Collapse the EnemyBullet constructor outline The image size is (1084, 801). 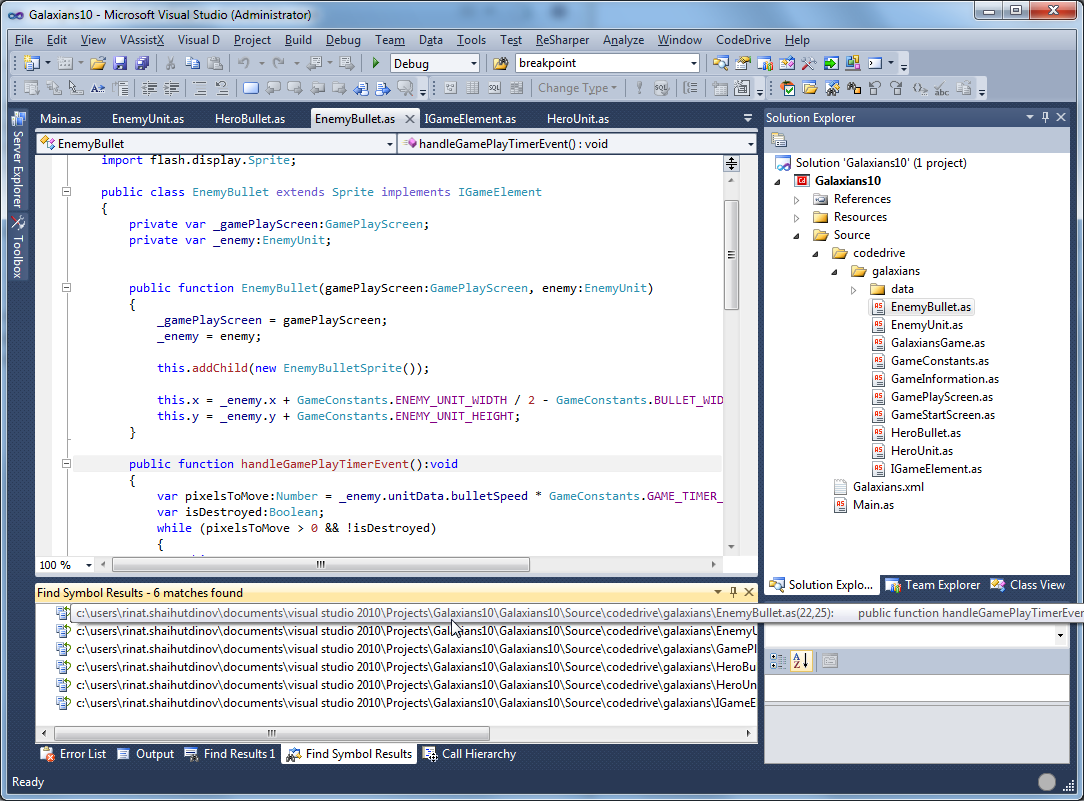tap(66, 288)
